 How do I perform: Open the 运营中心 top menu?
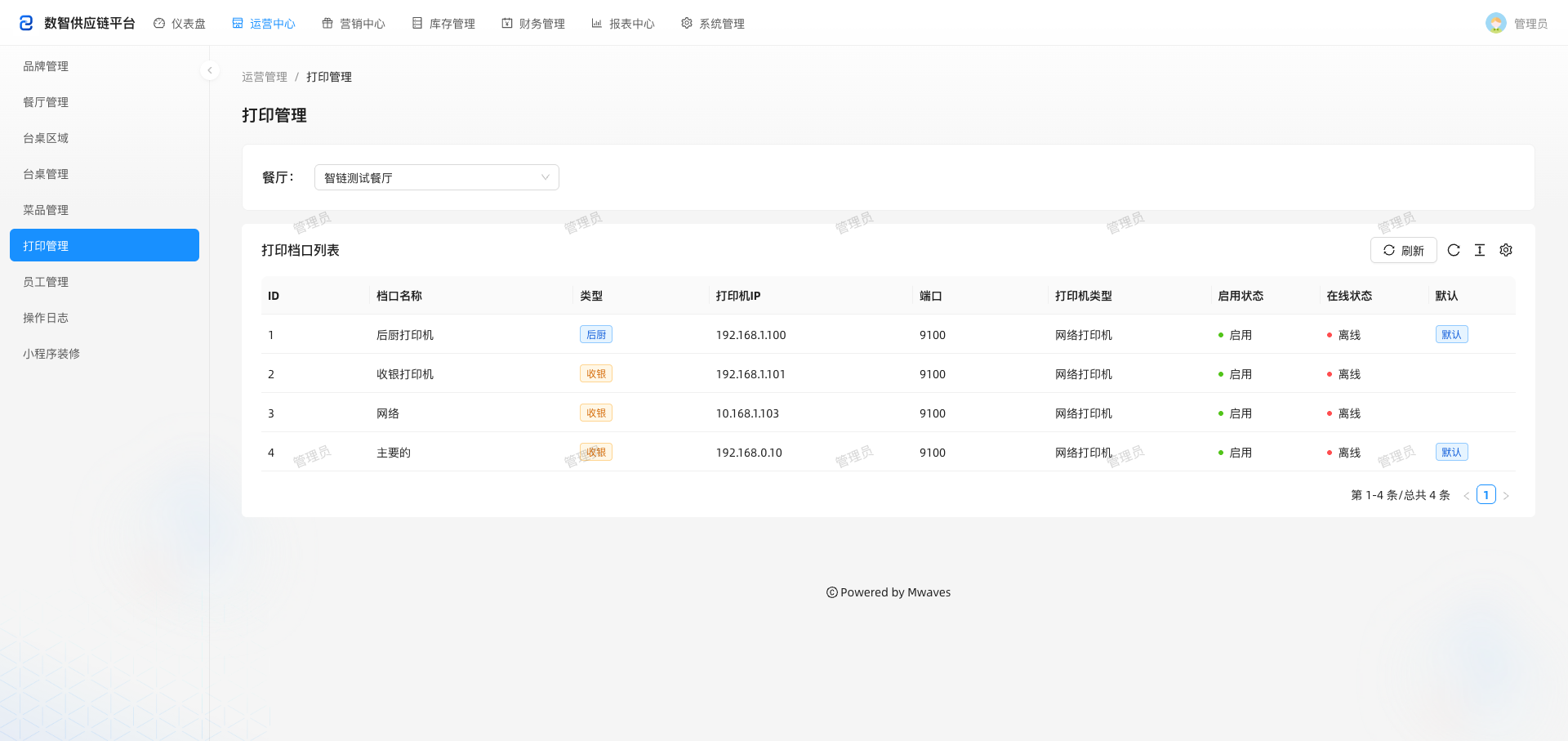(264, 24)
